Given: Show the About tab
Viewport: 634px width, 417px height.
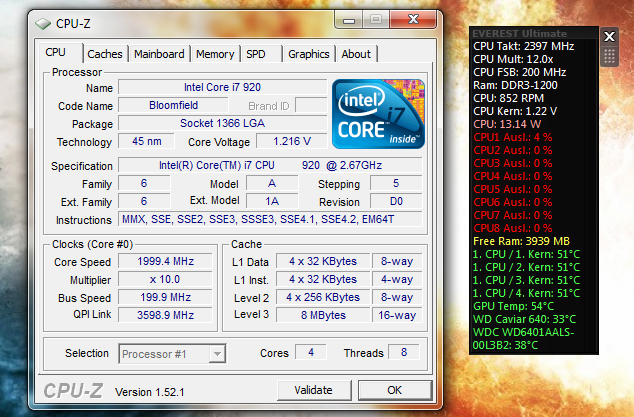Looking at the screenshot, I should tap(356, 54).
